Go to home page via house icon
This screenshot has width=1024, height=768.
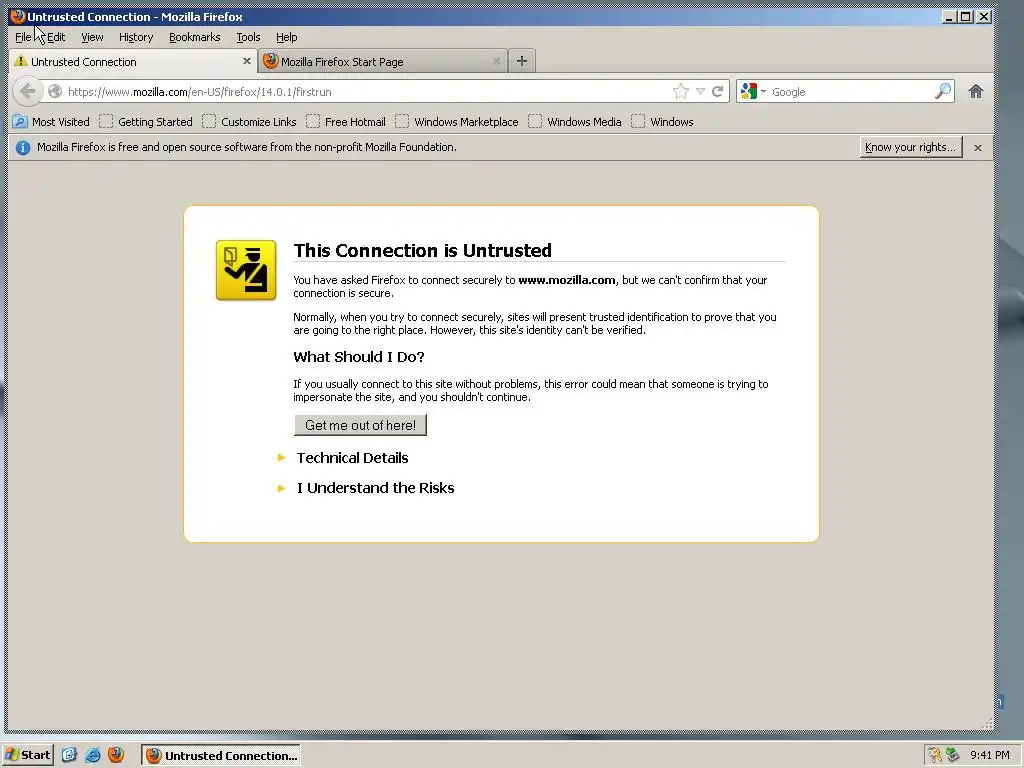(x=976, y=91)
